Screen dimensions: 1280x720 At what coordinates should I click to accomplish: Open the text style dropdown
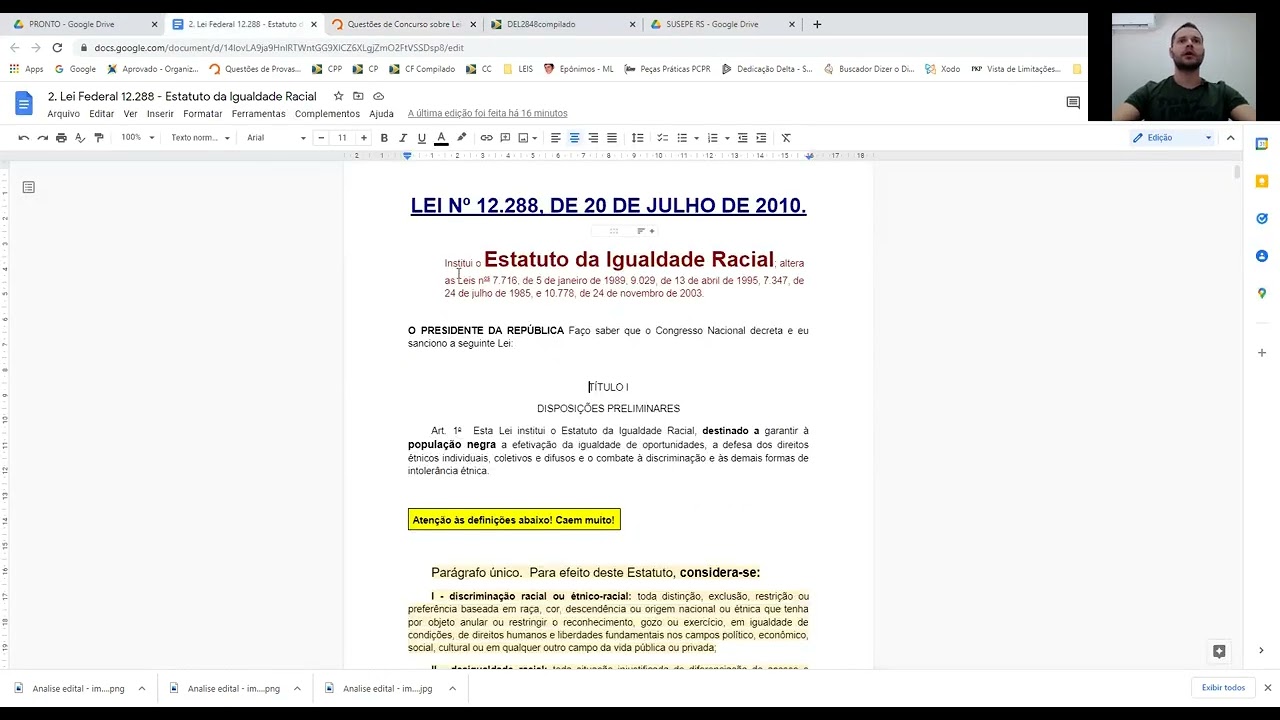pos(200,138)
